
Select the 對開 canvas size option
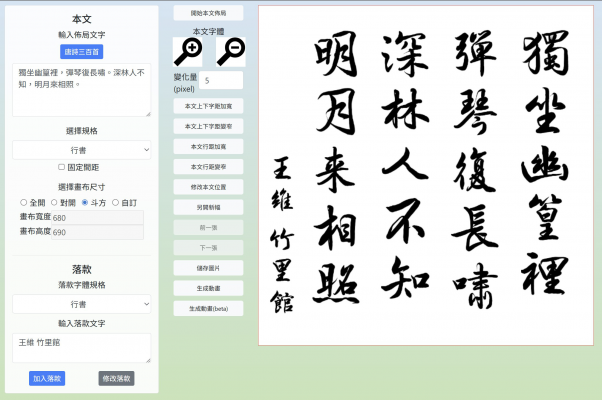pos(55,201)
